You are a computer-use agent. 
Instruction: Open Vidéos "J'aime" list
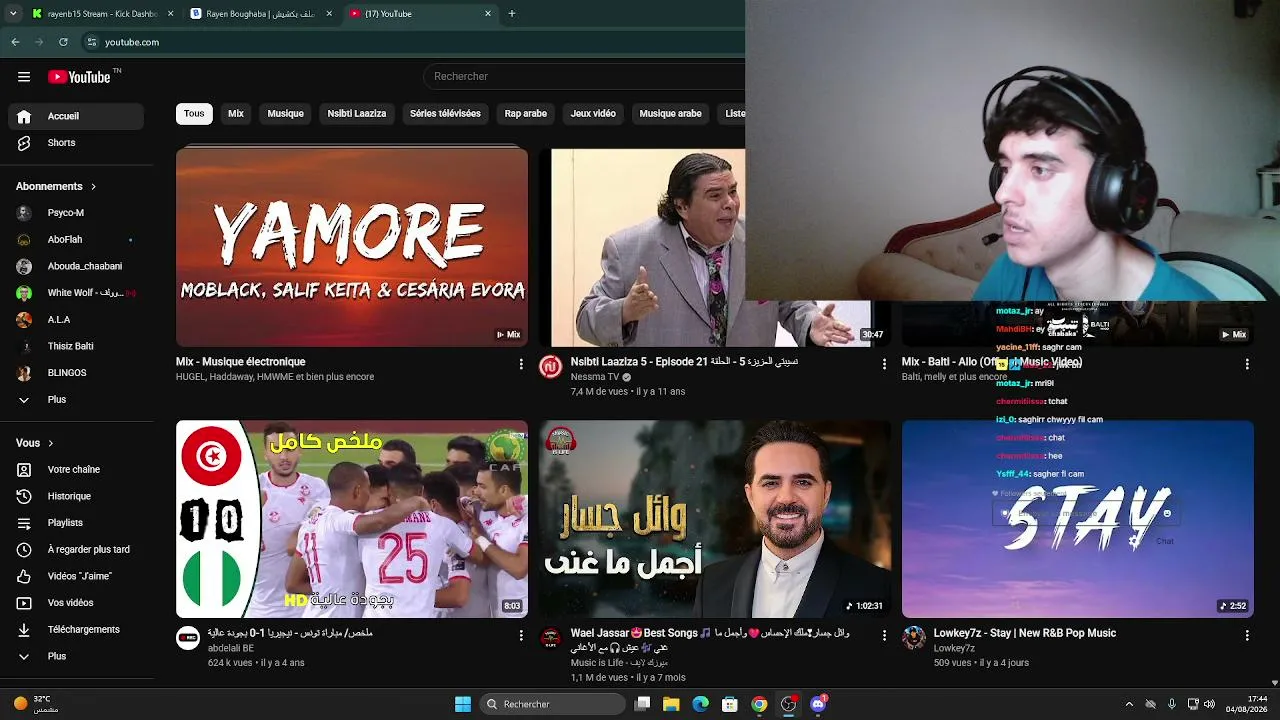point(76,576)
